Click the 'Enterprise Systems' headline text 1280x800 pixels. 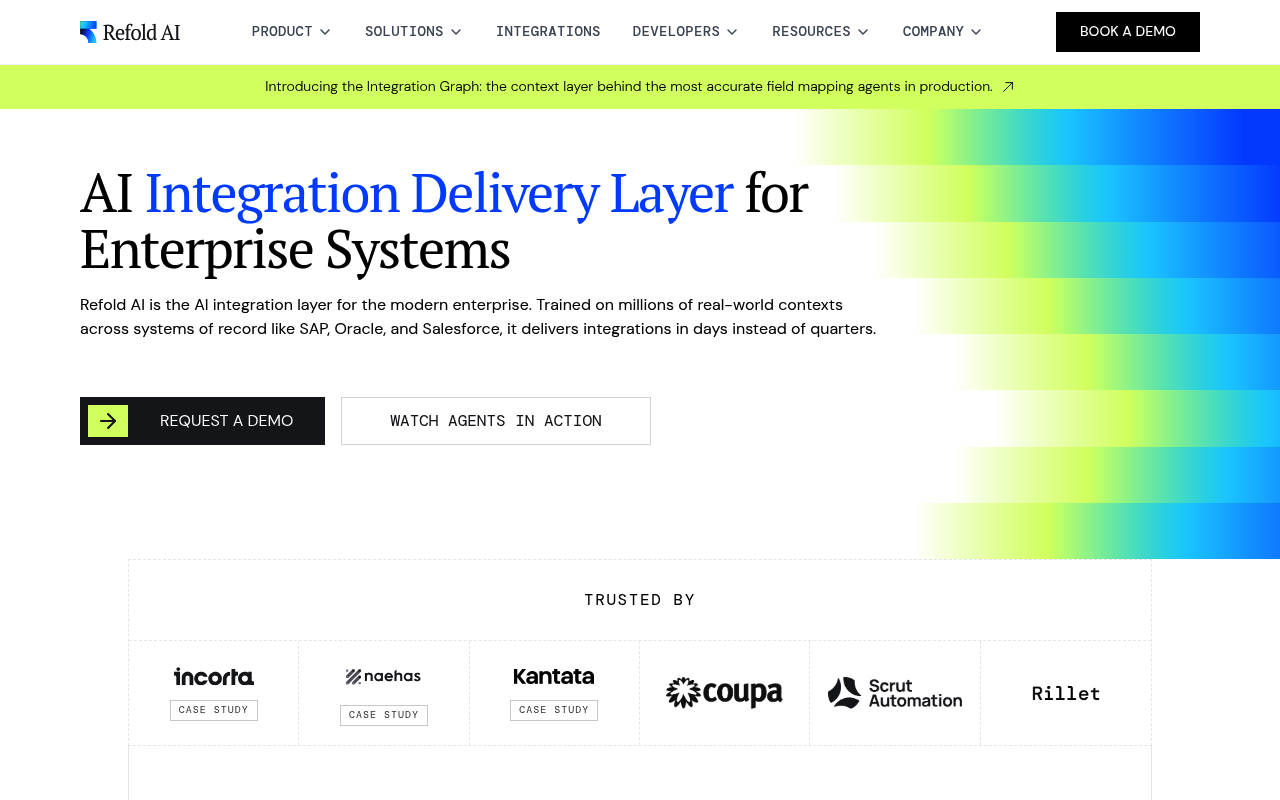(295, 250)
